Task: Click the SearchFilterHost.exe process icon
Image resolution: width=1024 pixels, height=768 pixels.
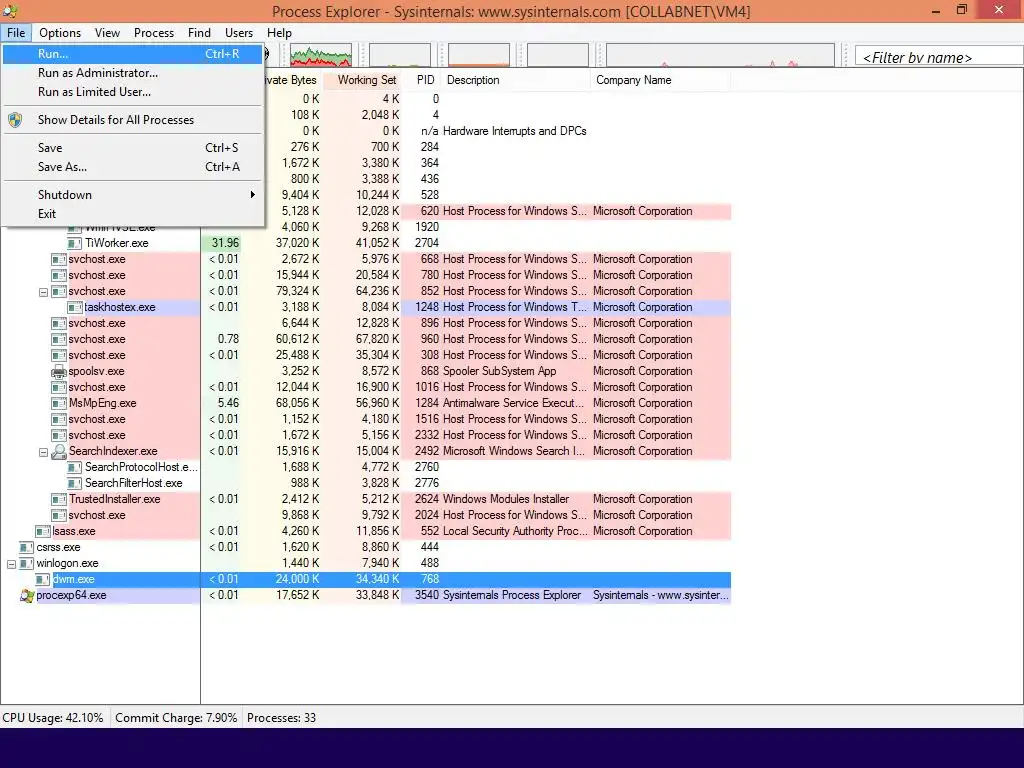Action: [x=75, y=483]
